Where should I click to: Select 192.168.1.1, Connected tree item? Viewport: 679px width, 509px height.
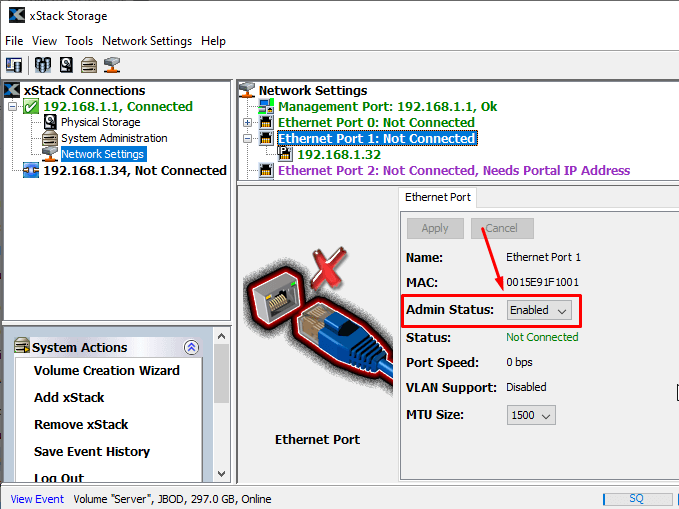point(118,107)
